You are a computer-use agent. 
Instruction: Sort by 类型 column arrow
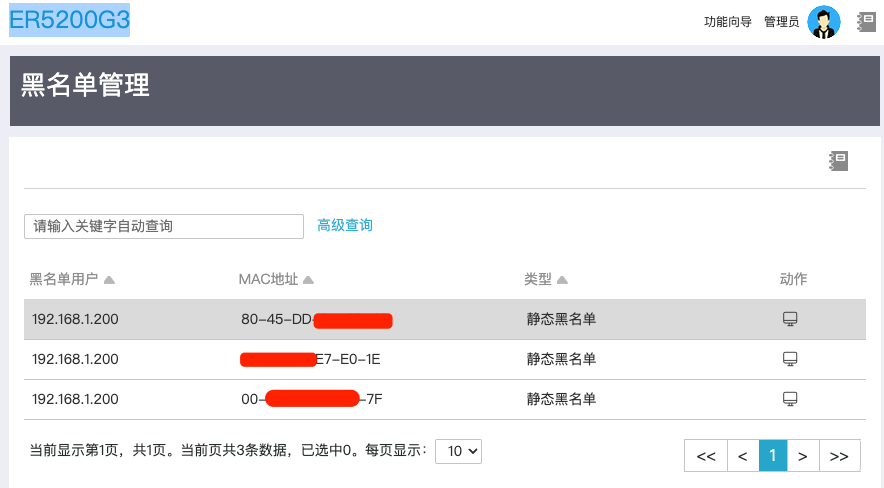click(563, 279)
